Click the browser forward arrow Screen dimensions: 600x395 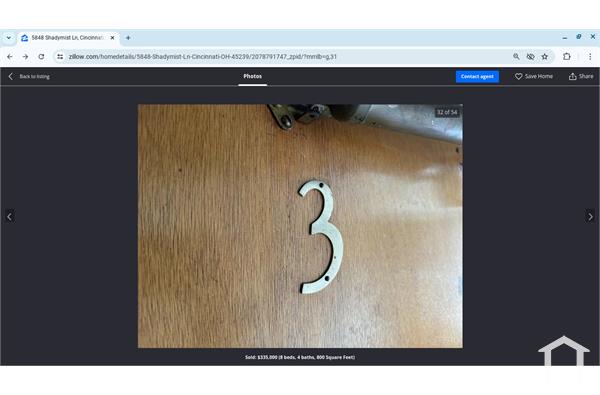coord(25,57)
